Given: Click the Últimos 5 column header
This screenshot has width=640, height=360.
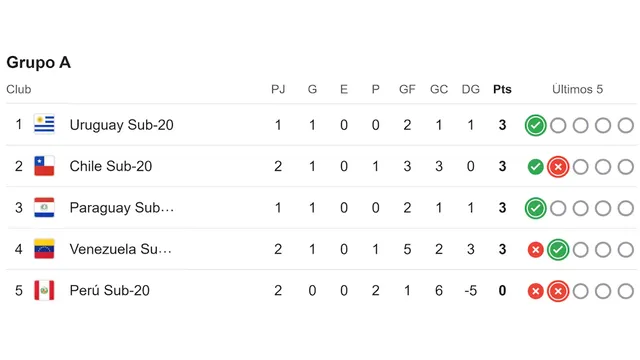Looking at the screenshot, I should [x=577, y=89].
